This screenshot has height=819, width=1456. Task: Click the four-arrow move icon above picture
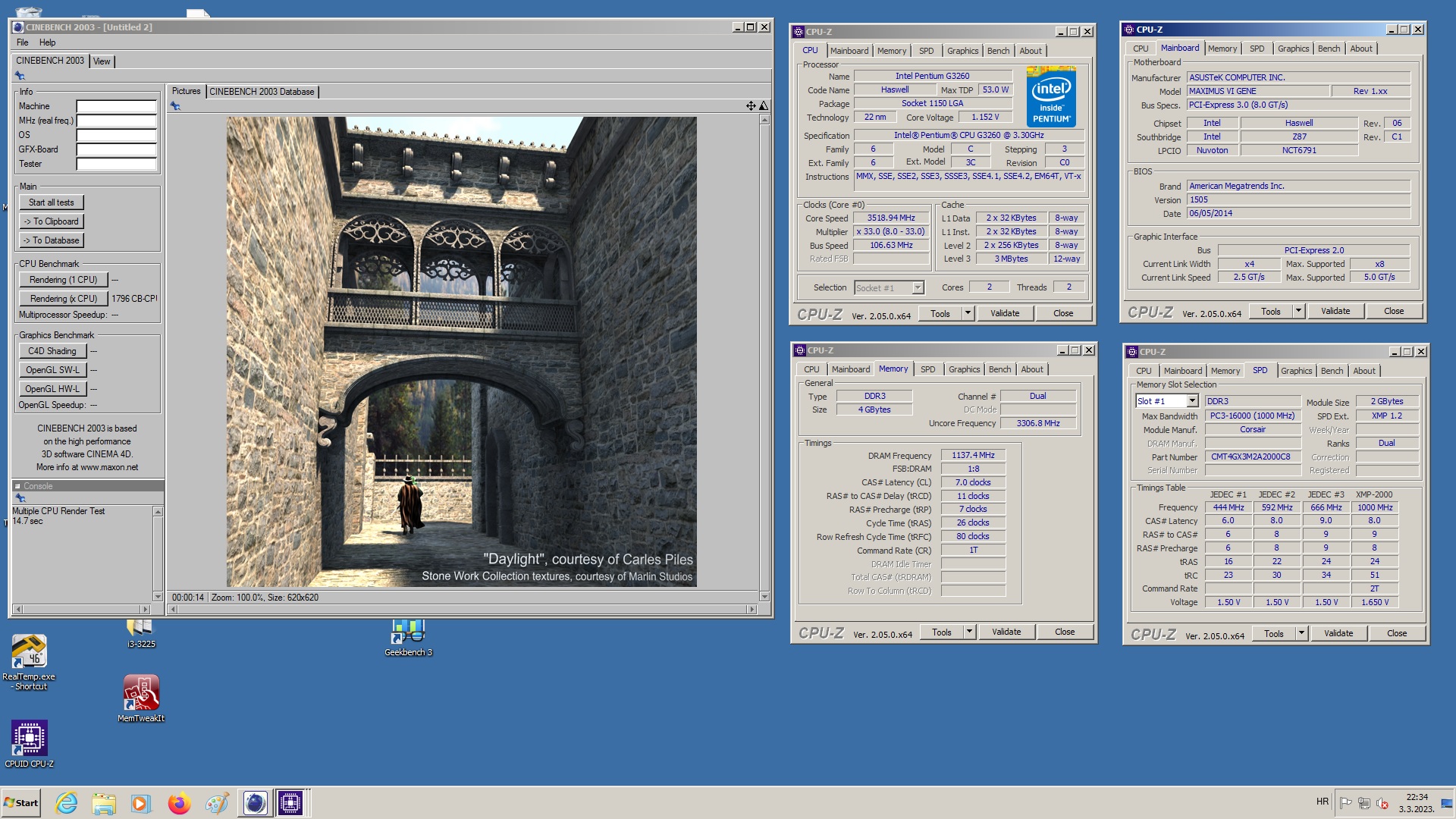tap(751, 106)
